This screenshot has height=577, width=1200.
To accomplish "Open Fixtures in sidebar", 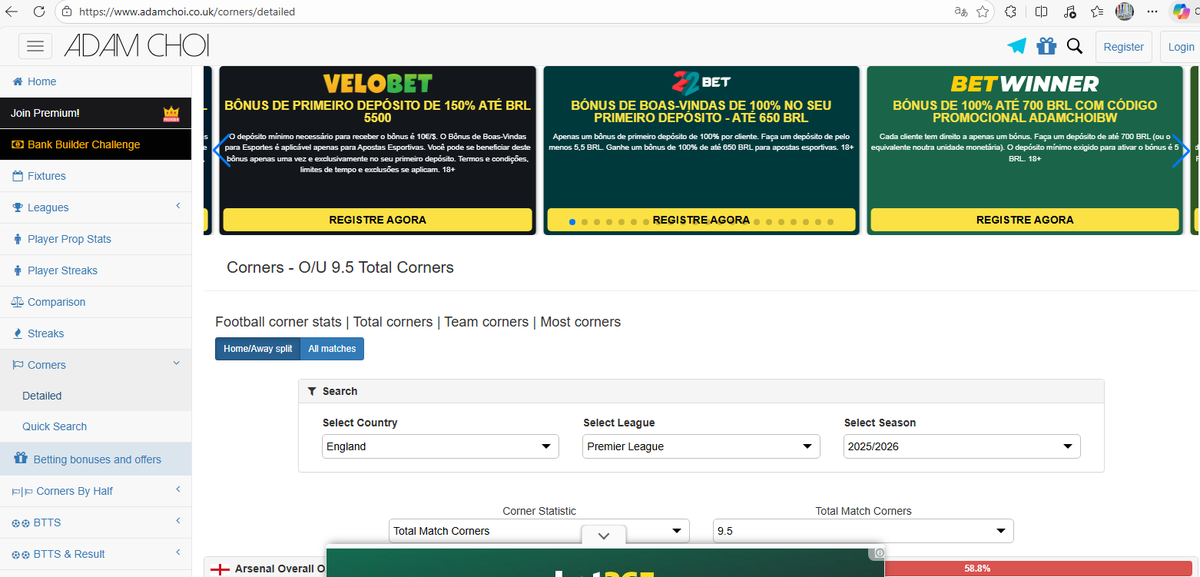I will coord(95,176).
